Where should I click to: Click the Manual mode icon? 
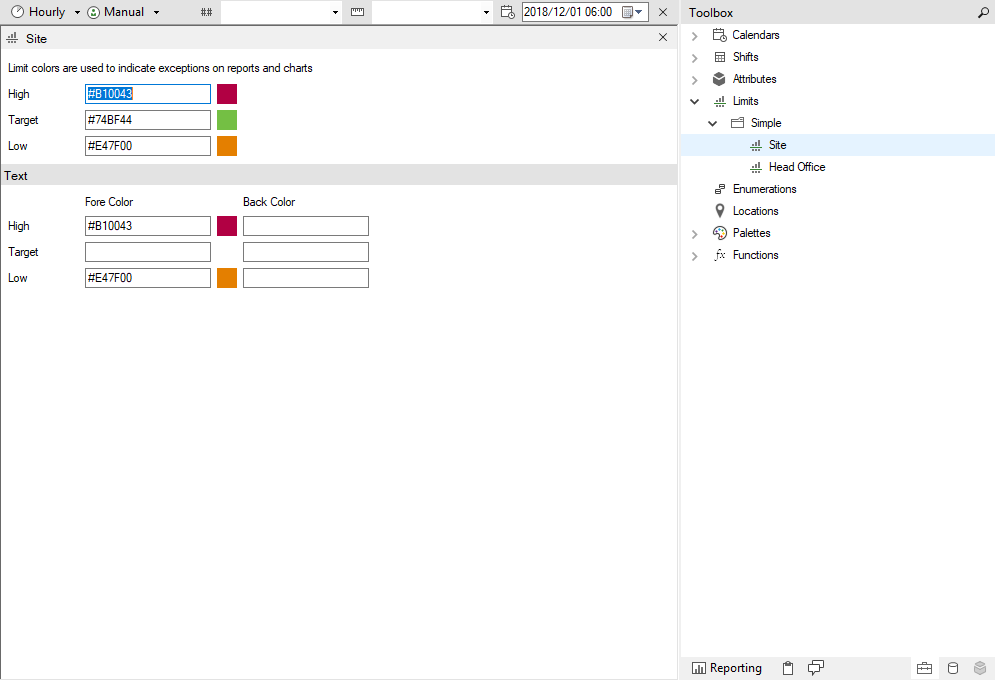[x=93, y=12]
